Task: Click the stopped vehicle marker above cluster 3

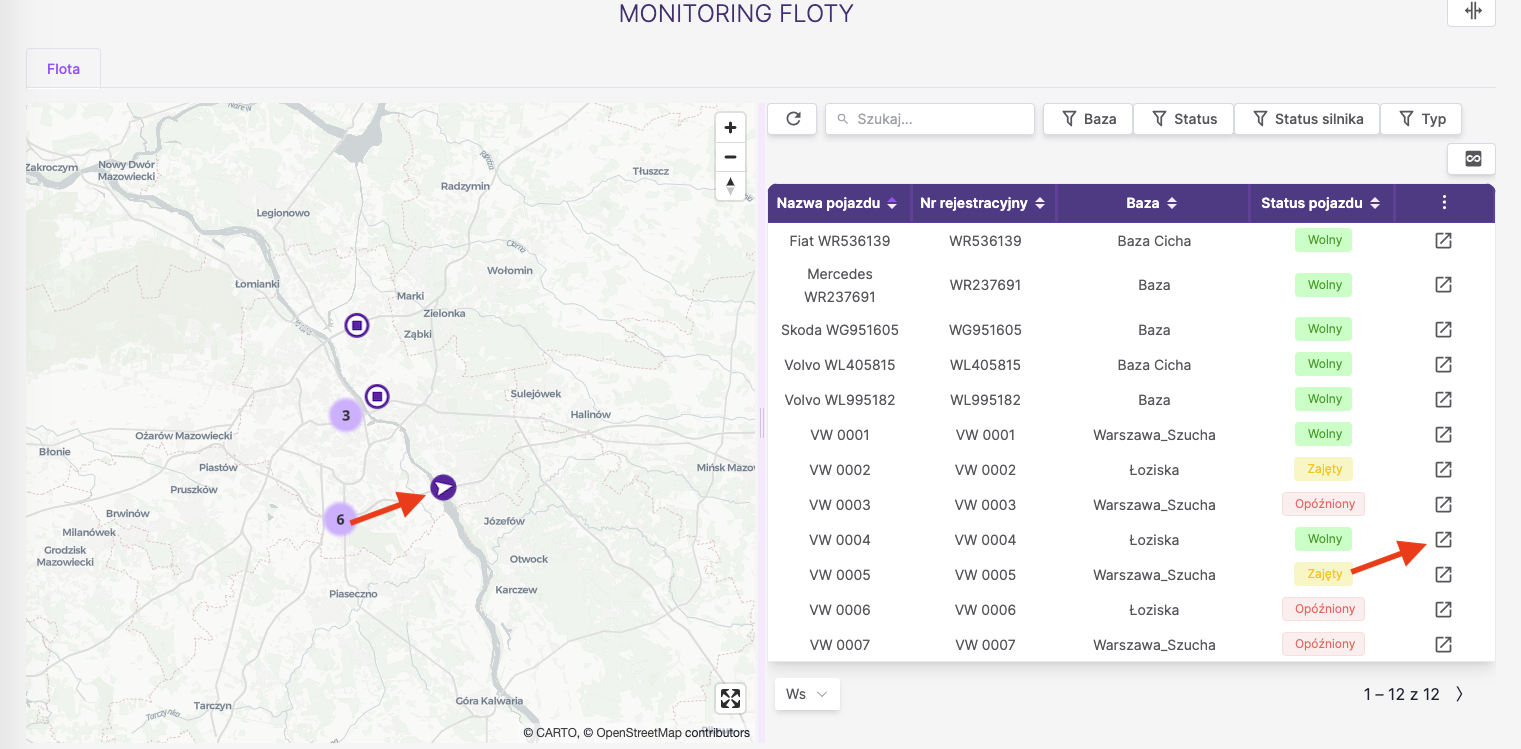Action: point(377,397)
